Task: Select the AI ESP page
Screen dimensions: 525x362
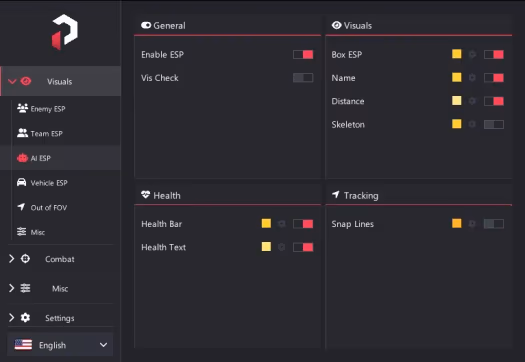Action: coord(60,158)
